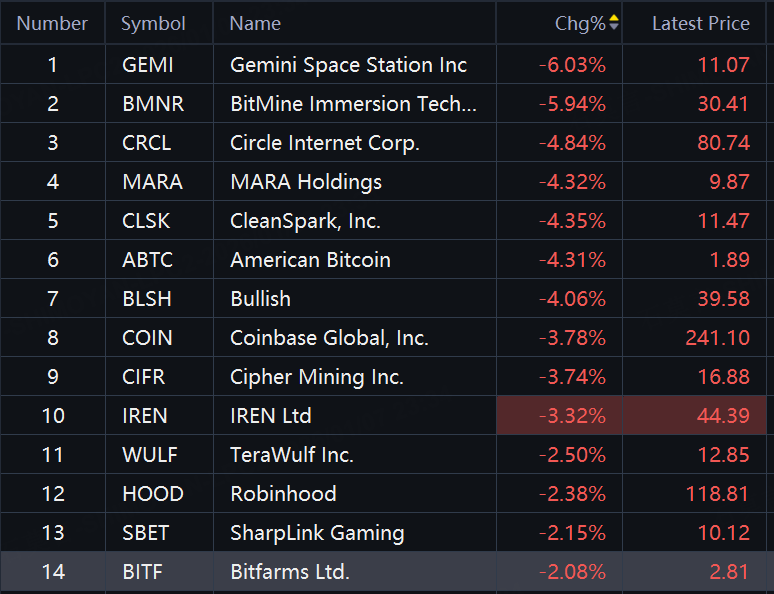Open the GEMI symbol row

147,65
